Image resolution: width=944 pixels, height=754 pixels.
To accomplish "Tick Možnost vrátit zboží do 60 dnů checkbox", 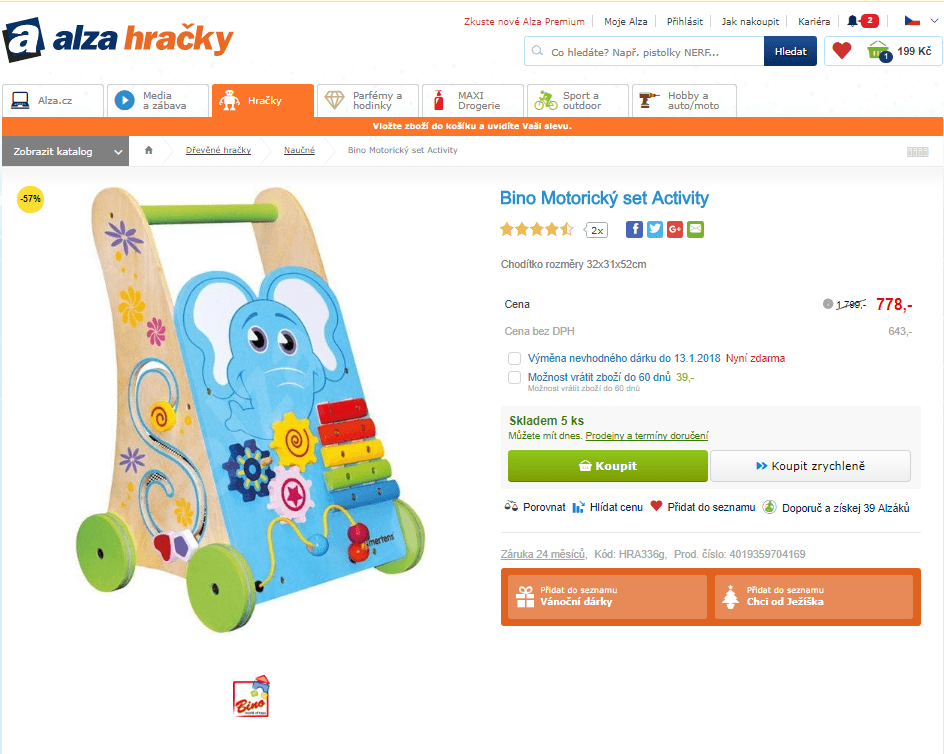I will coord(514,378).
